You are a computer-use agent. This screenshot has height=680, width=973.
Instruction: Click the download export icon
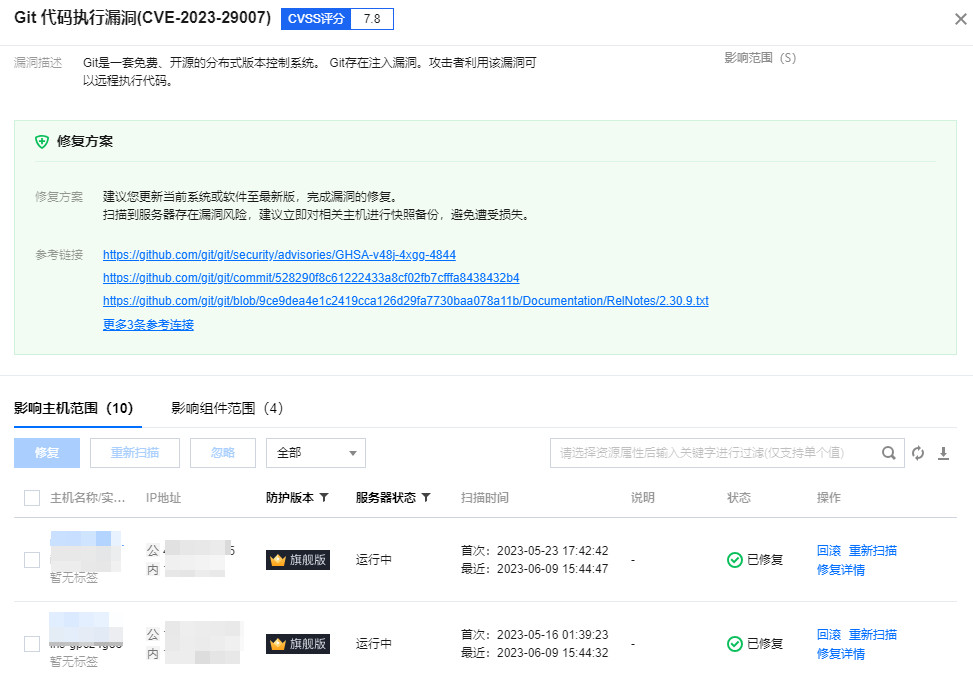pyautogui.click(x=943, y=453)
